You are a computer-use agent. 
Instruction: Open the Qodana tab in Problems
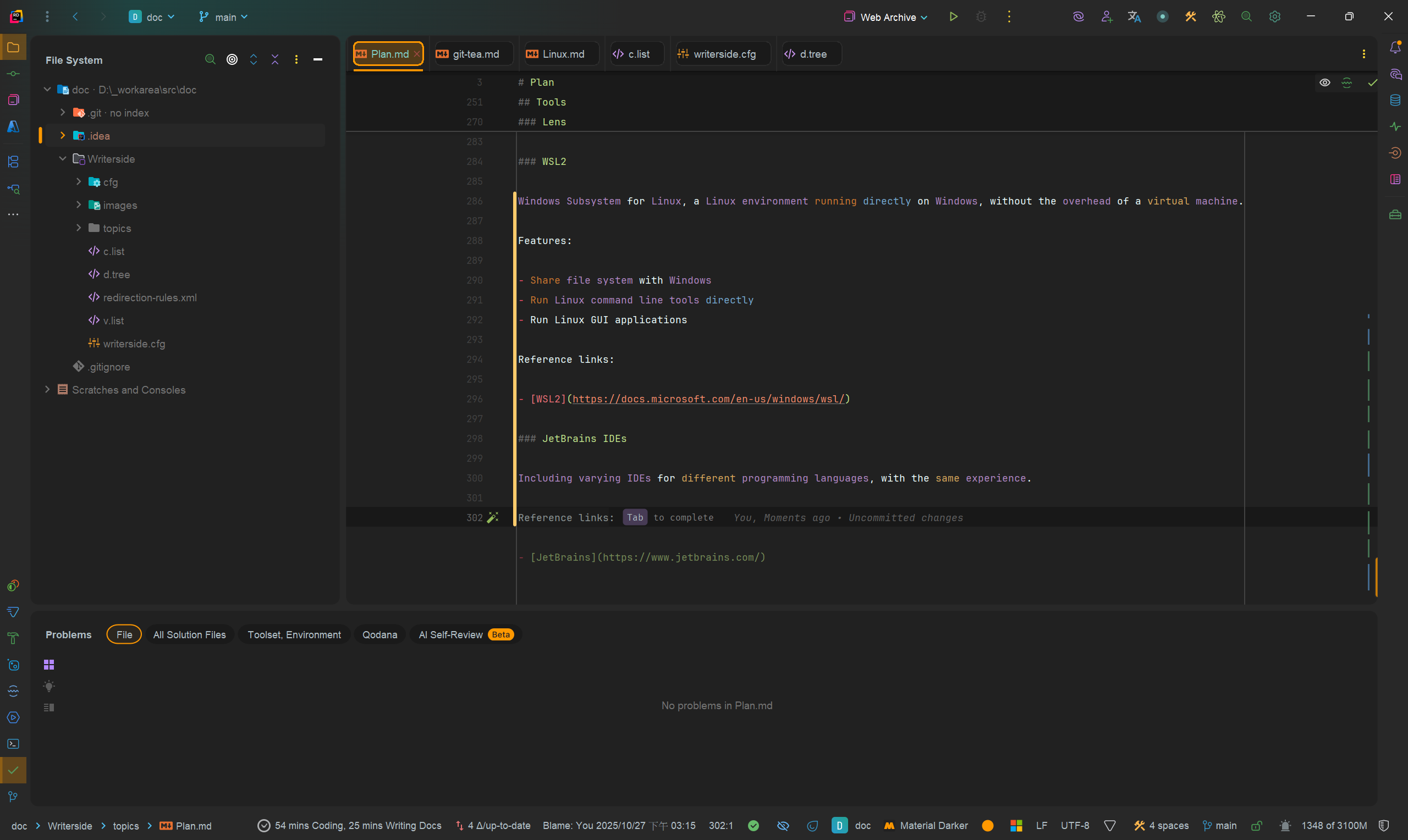[380, 634]
